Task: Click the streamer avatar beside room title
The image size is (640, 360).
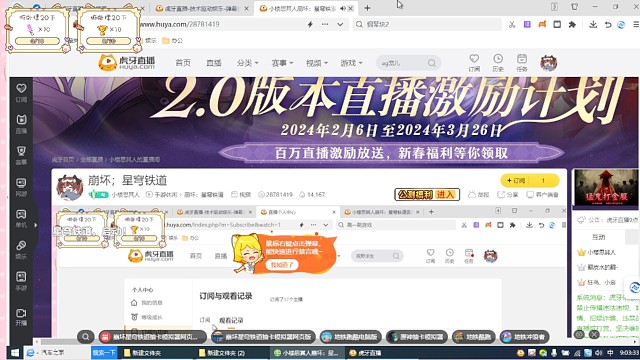Action: click(x=69, y=187)
